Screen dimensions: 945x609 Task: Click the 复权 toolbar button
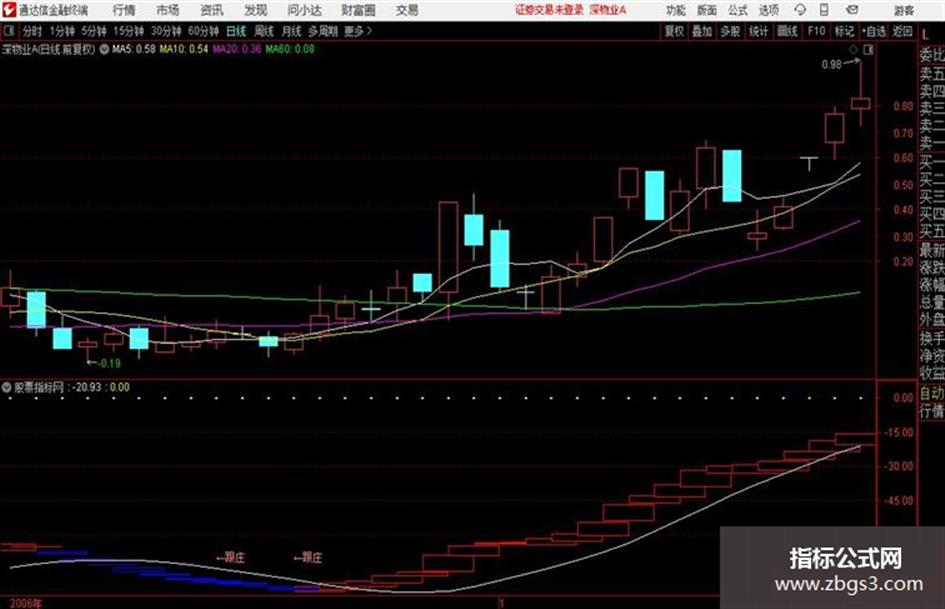[674, 31]
